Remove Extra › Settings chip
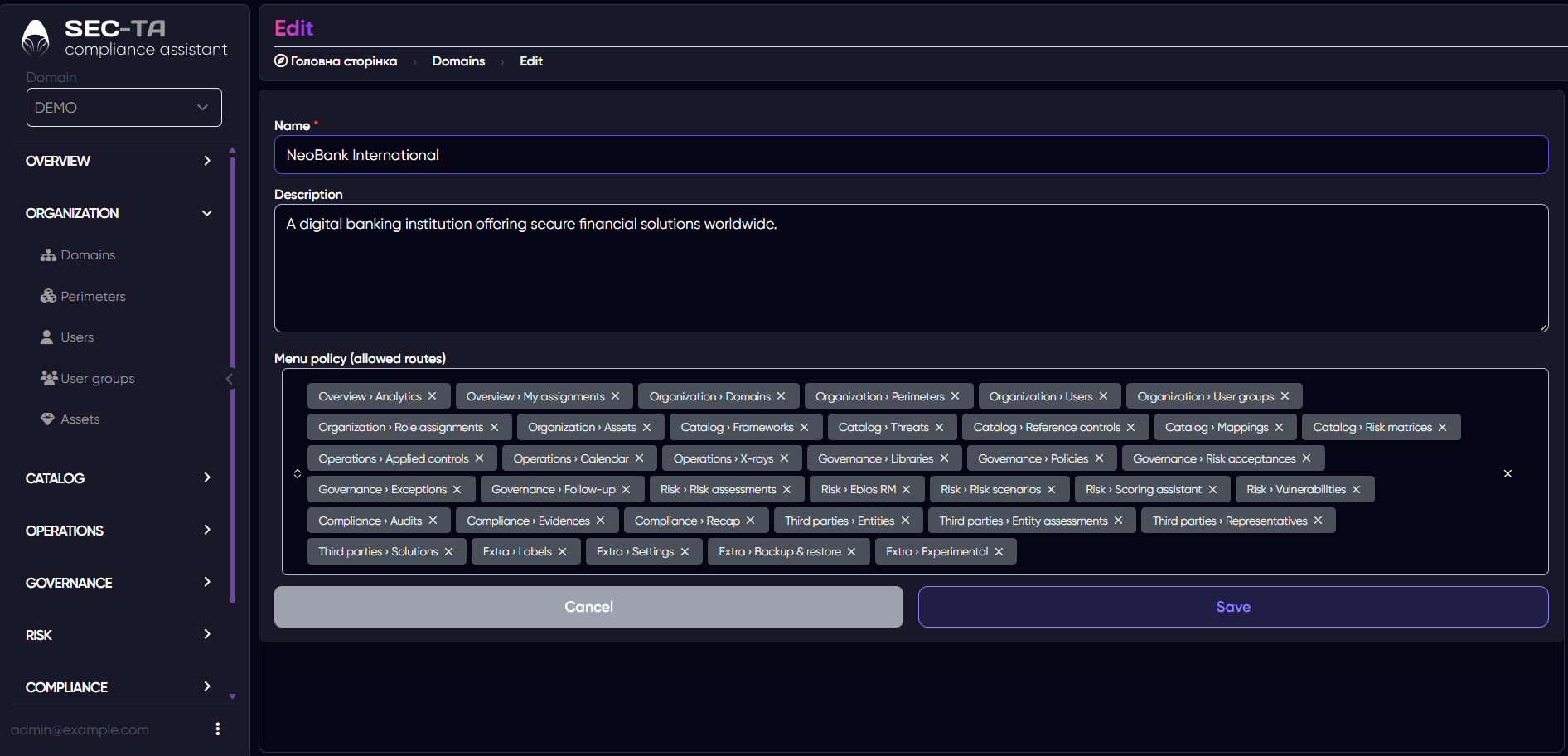Screen dimensions: 1568x756 (685, 551)
